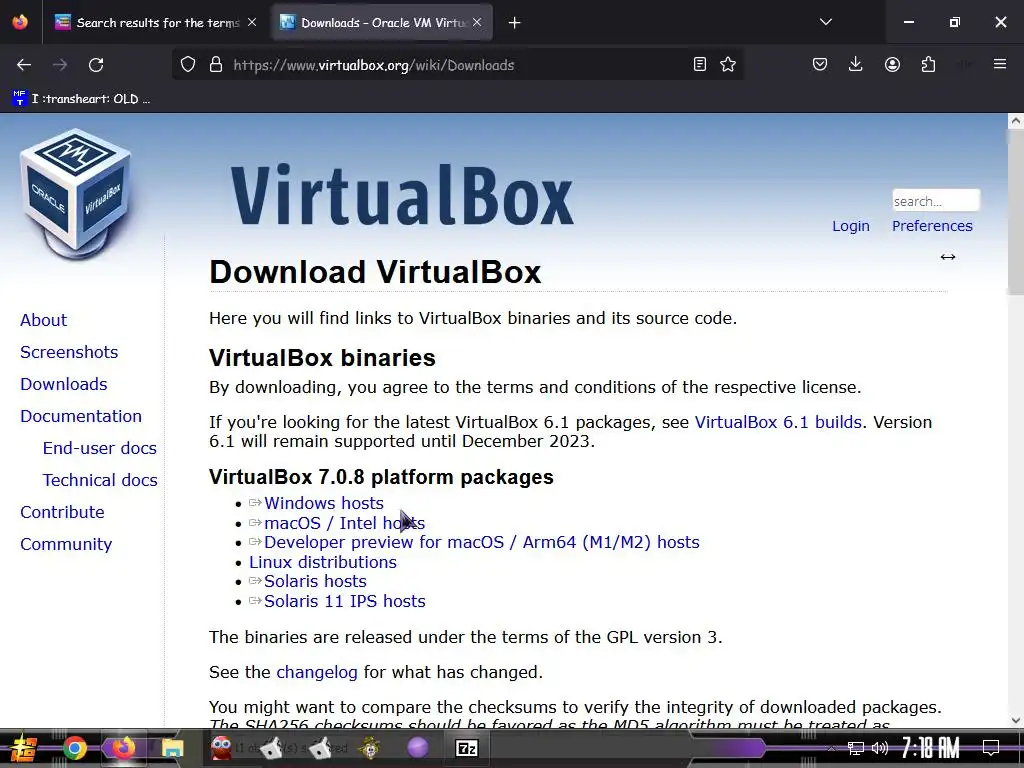Open the notification center icon
1024x768 pixels.
[991, 748]
